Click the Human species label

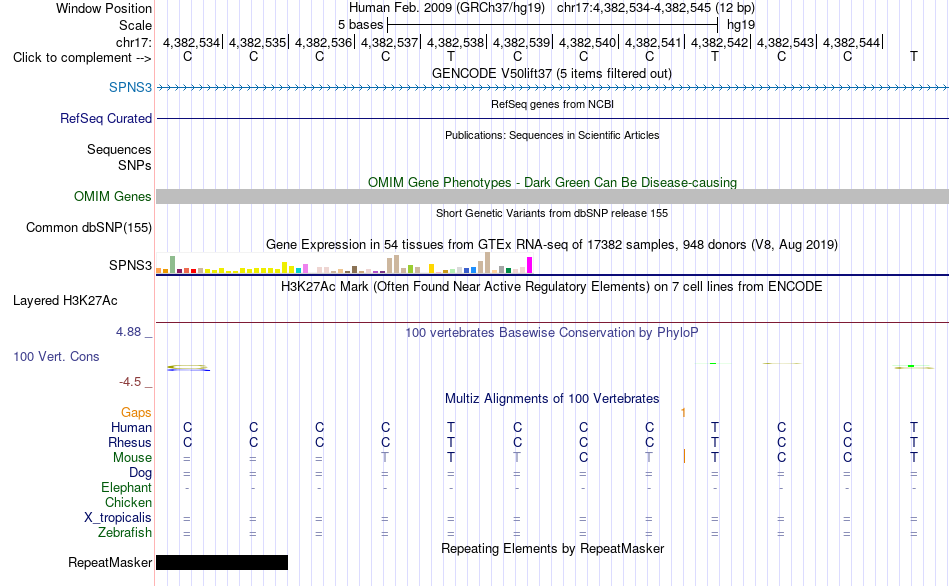(x=131, y=428)
